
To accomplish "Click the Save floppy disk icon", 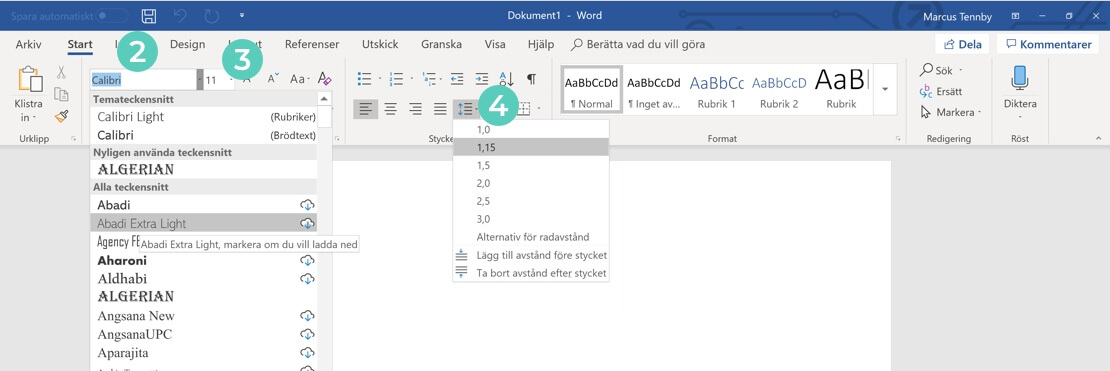I will pos(149,16).
